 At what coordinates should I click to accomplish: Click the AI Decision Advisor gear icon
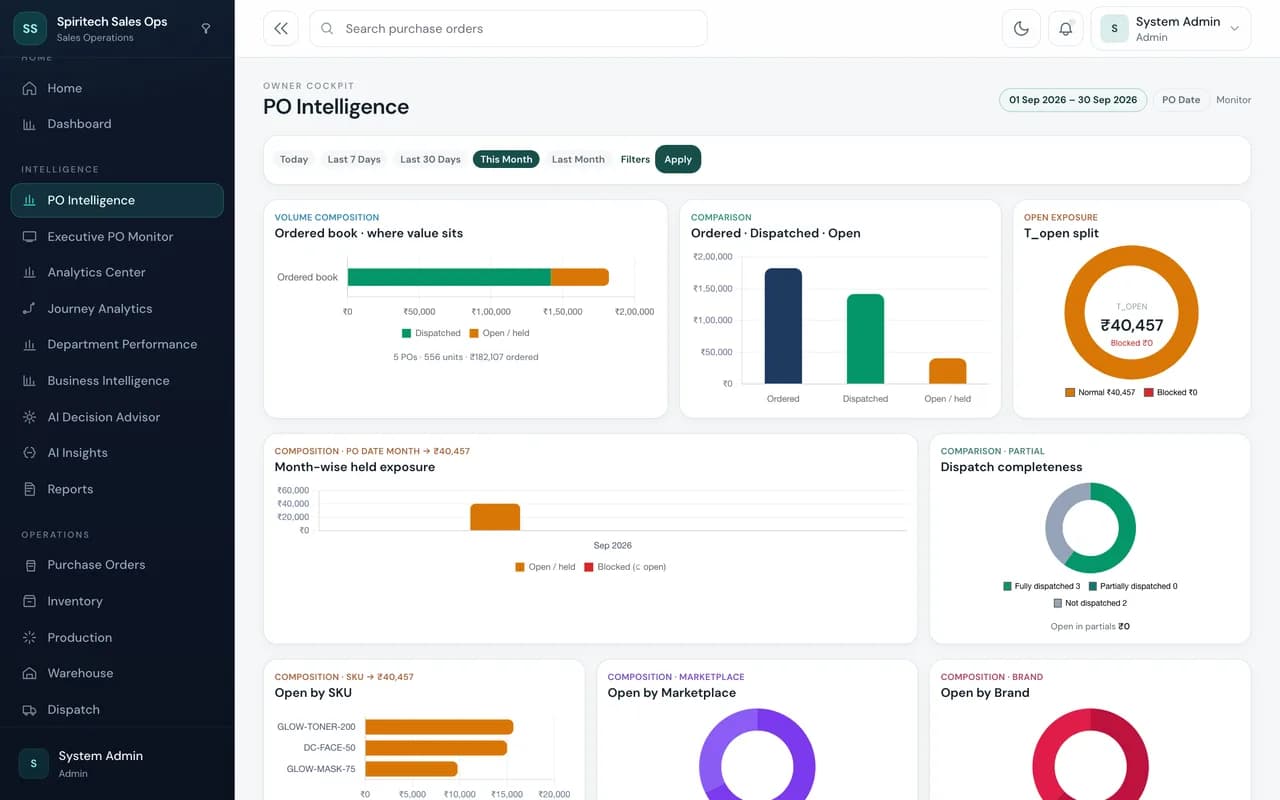(x=29, y=417)
